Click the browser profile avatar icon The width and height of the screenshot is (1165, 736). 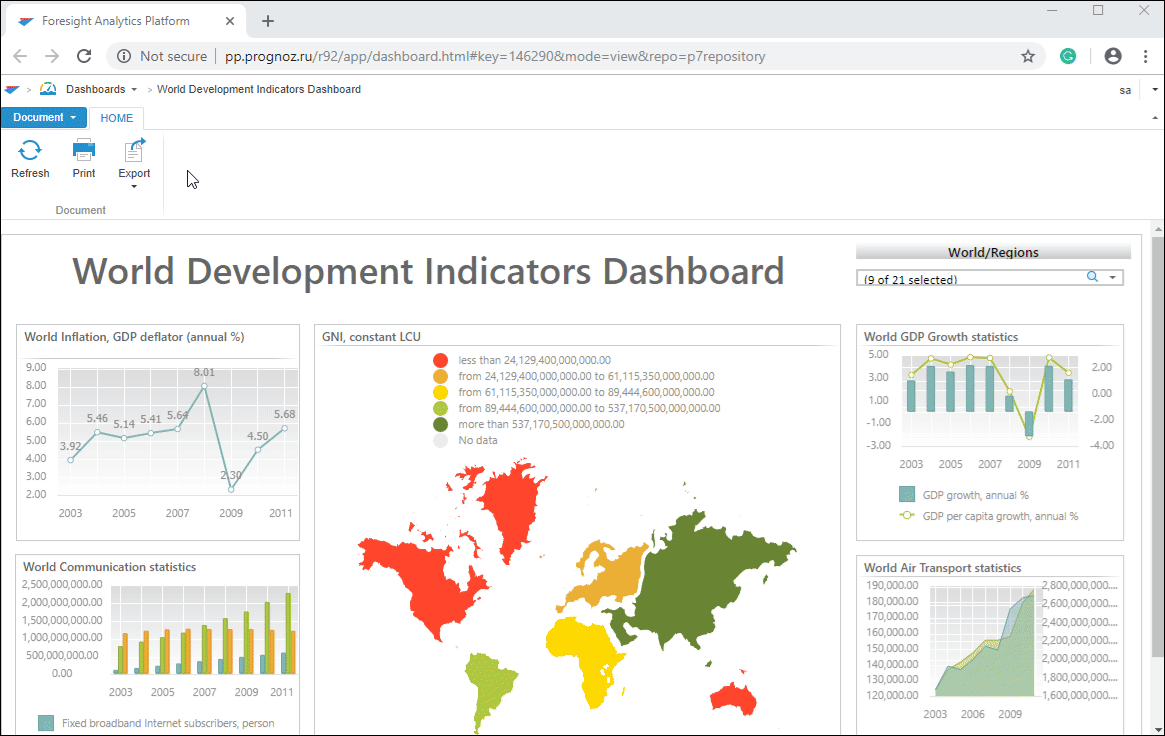pos(1113,56)
